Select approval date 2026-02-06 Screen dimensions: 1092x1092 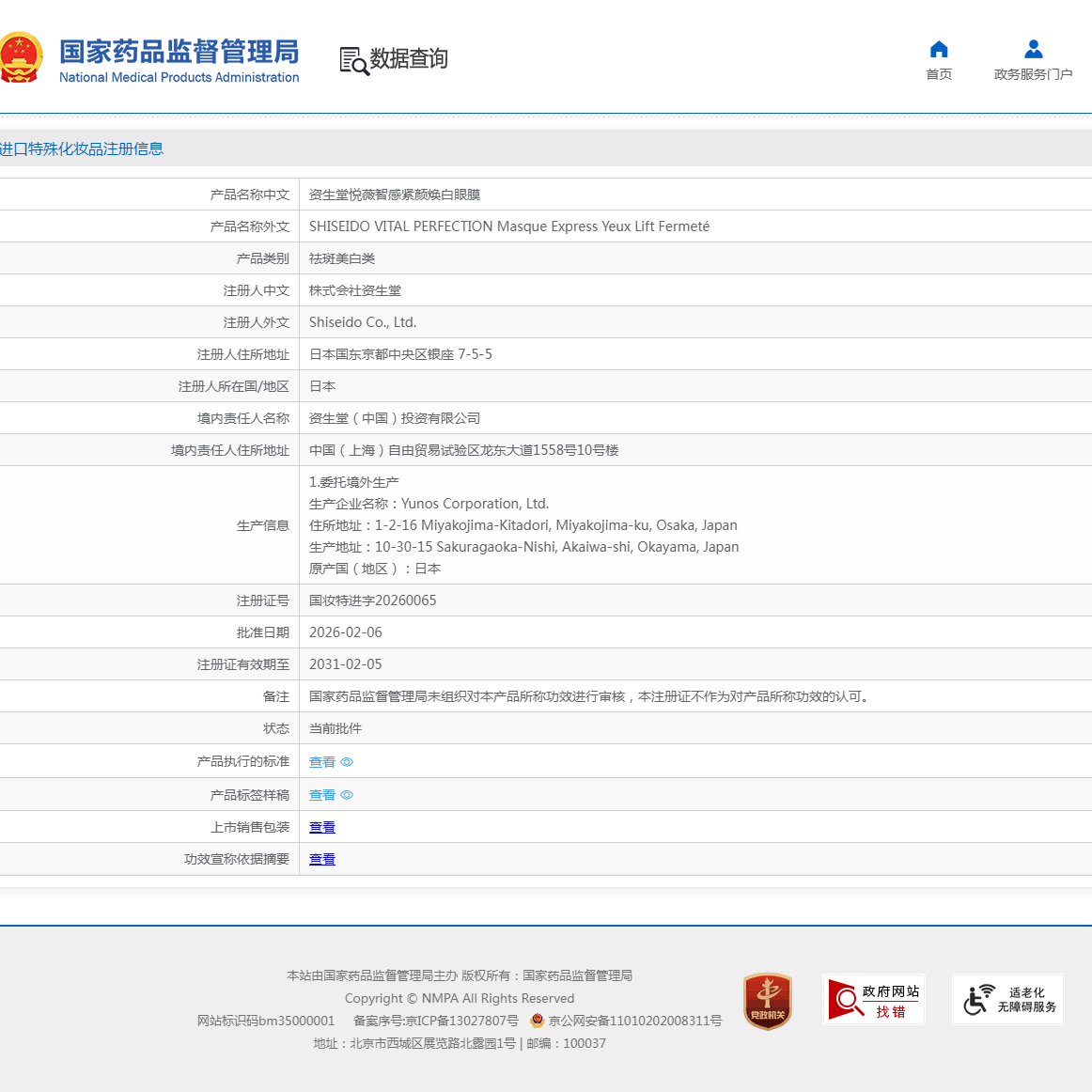346,632
